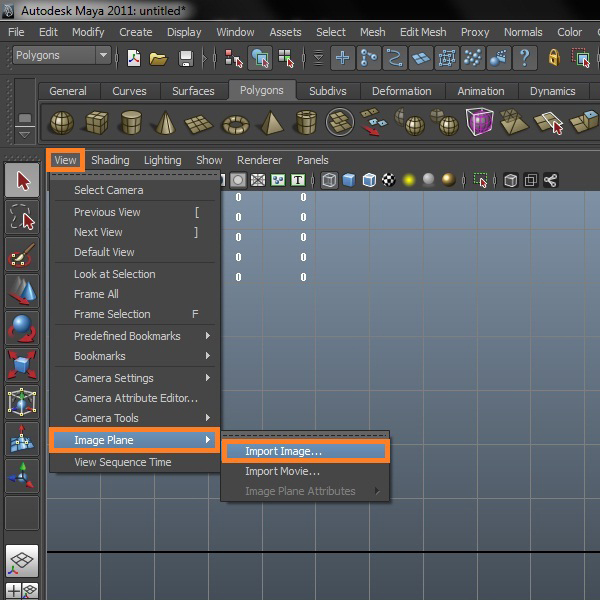Open the Panels menu

(313, 160)
